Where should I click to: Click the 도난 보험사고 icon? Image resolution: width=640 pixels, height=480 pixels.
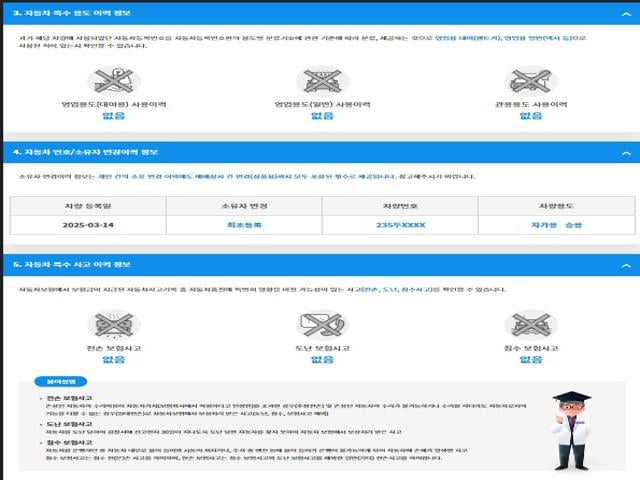coord(322,325)
